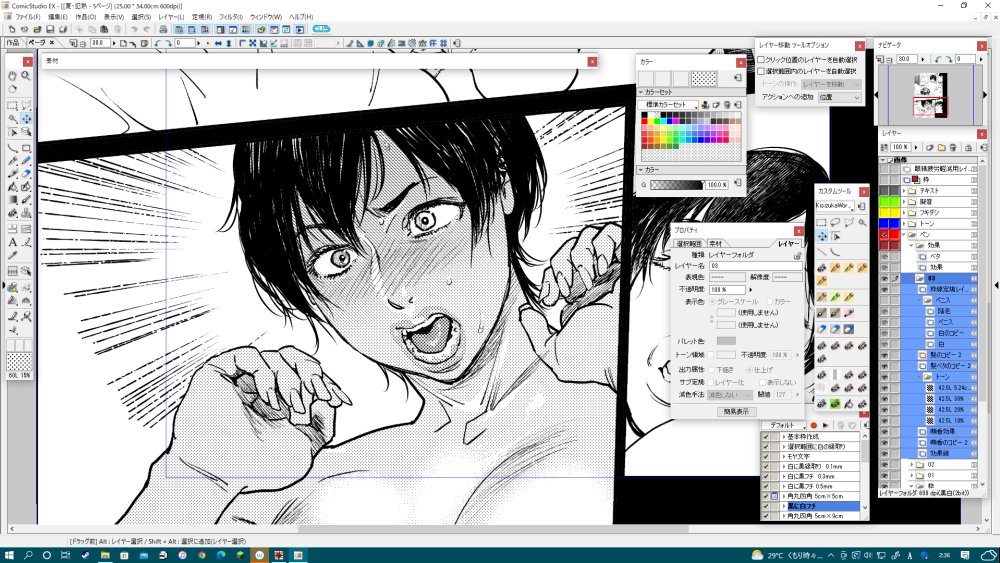Select the カラー radio button in Properties
The height and width of the screenshot is (563, 1000).
point(769,302)
